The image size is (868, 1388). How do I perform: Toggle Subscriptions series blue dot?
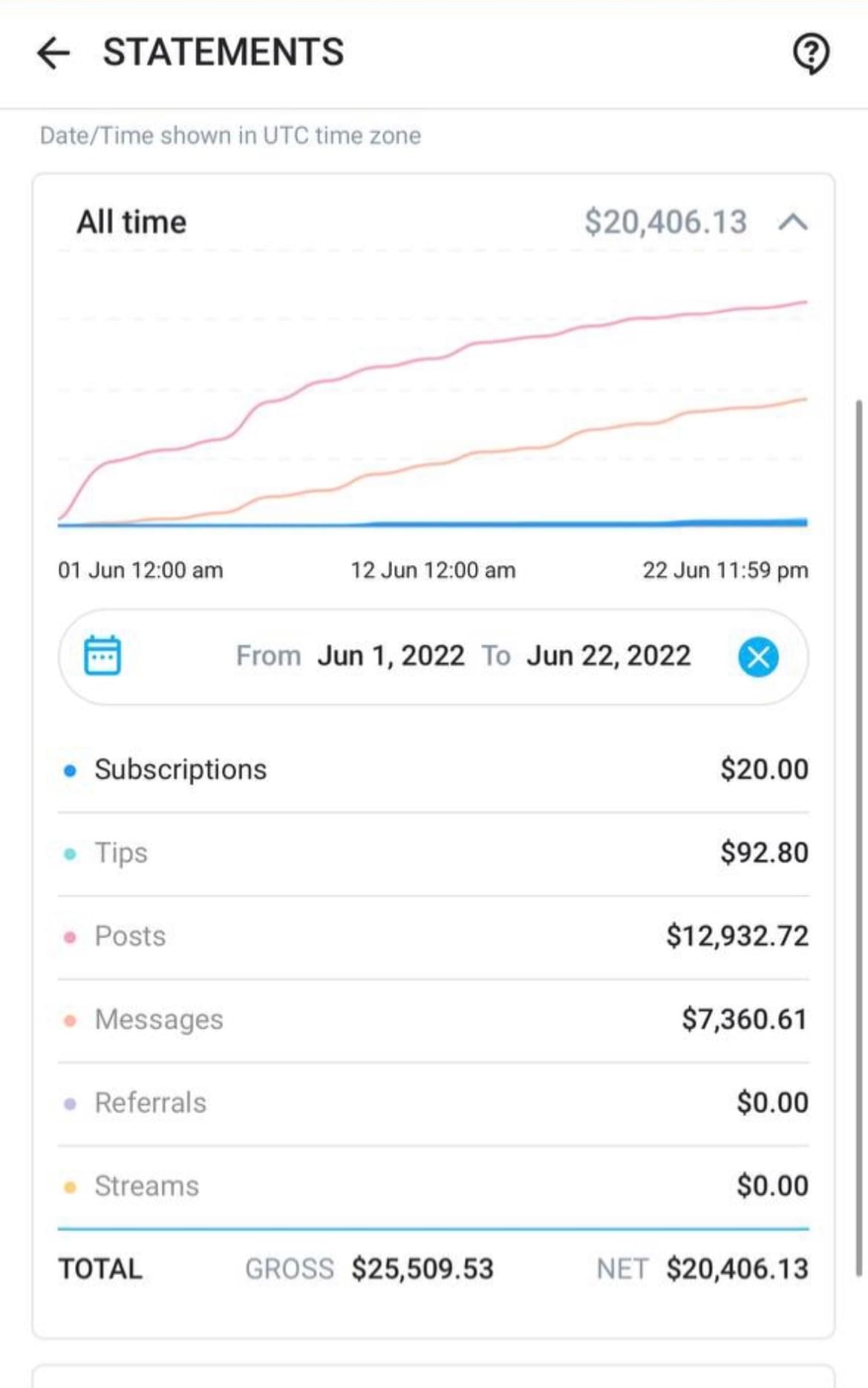(70, 771)
